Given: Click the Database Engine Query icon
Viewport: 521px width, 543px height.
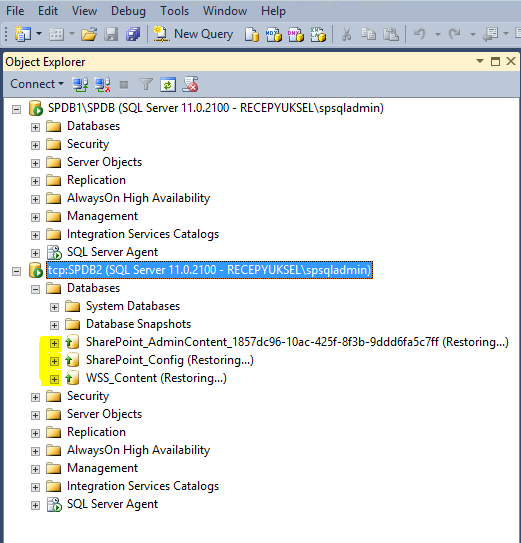Looking at the screenshot, I should pos(252,34).
